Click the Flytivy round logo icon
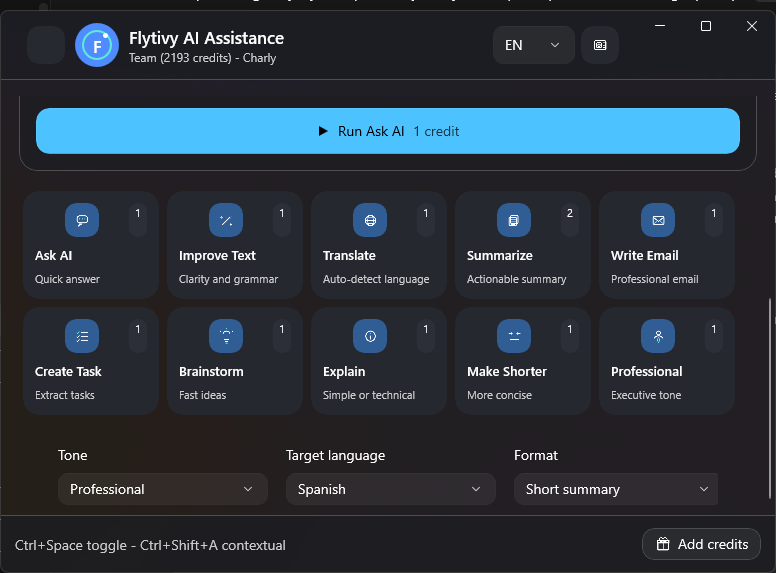Image resolution: width=776 pixels, height=573 pixels. pos(97,45)
